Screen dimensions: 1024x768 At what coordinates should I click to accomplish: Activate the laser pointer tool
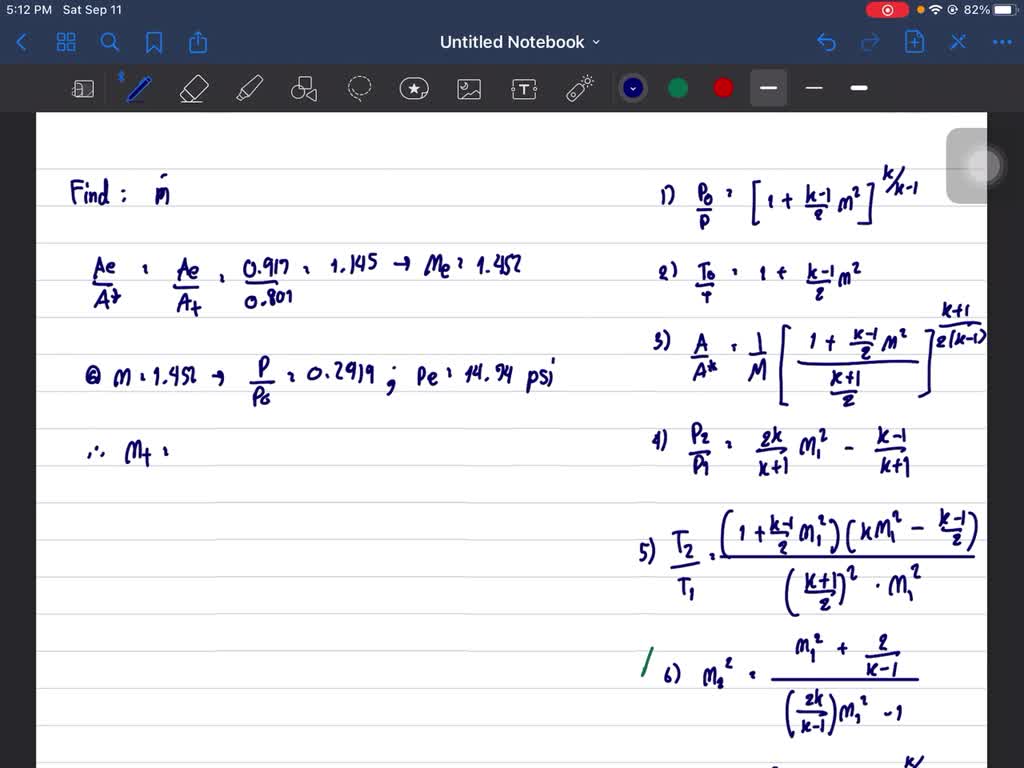[x=579, y=88]
